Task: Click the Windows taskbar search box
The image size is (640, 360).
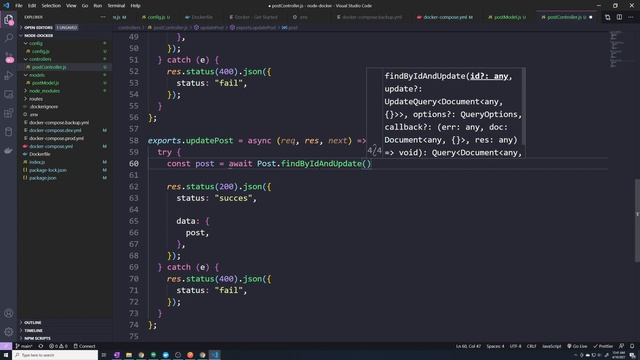Action: coord(55,355)
